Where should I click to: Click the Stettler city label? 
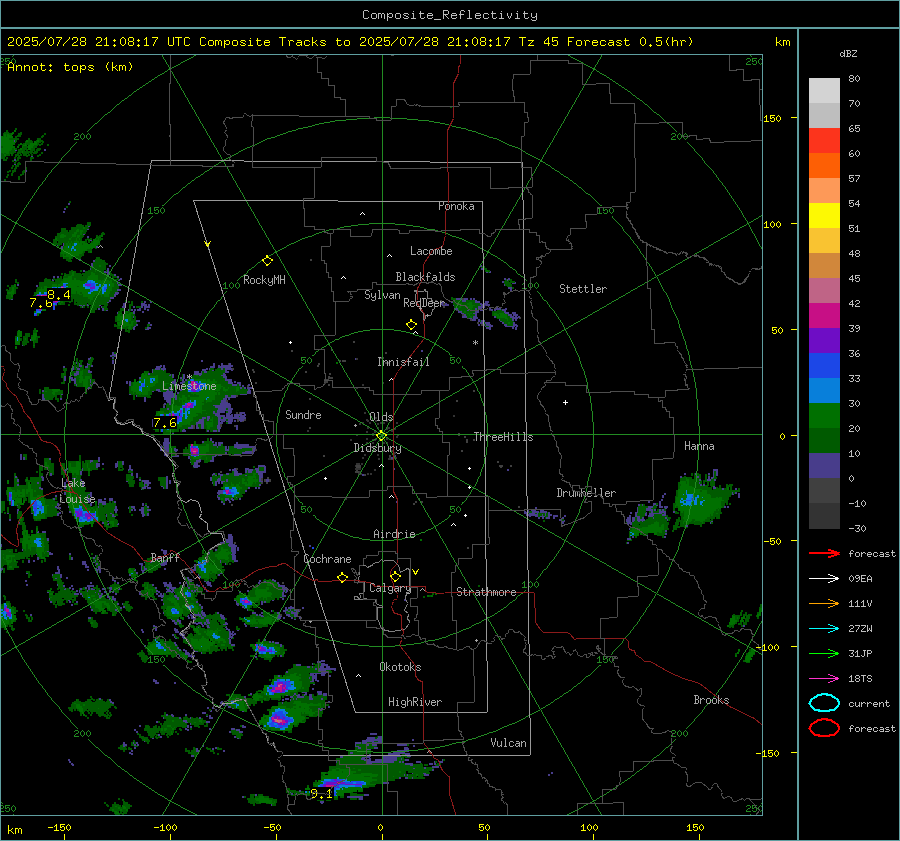click(x=583, y=289)
